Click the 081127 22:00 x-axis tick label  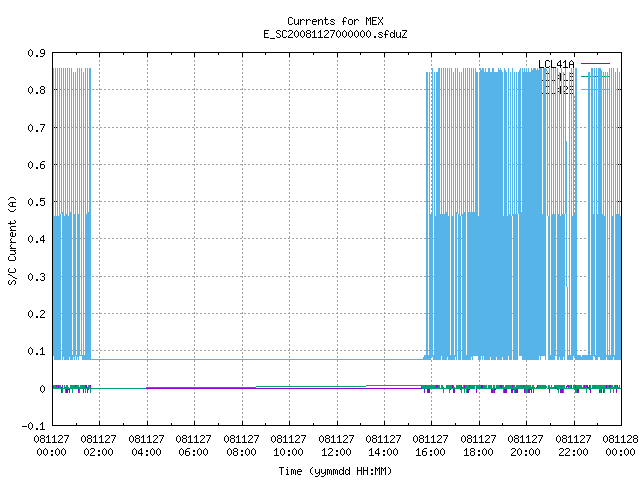(573, 446)
